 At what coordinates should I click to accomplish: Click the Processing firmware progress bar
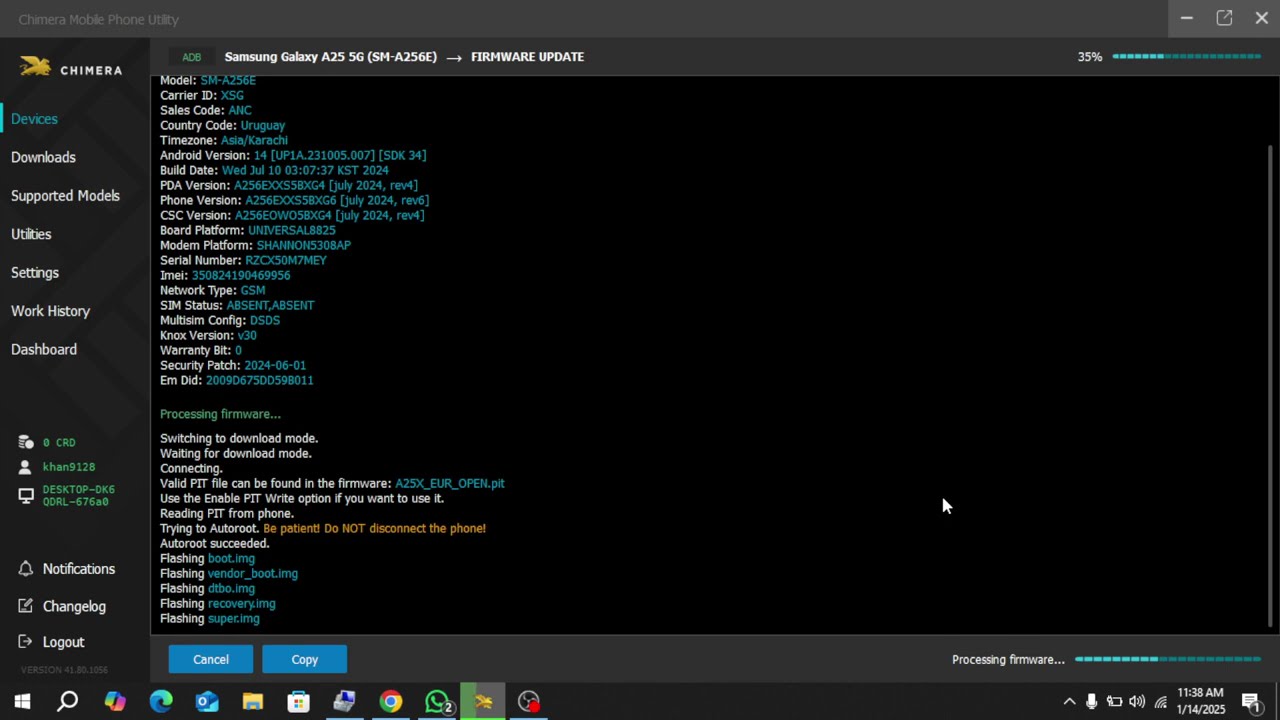pos(1168,659)
